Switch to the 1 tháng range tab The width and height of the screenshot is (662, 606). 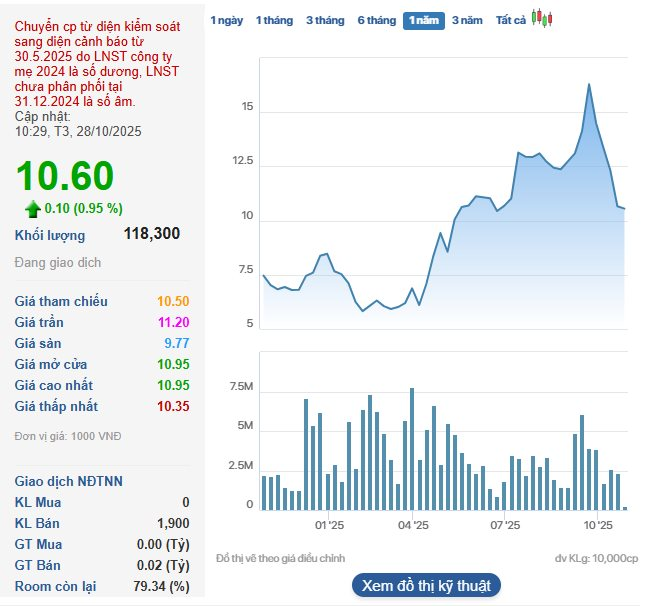click(274, 20)
